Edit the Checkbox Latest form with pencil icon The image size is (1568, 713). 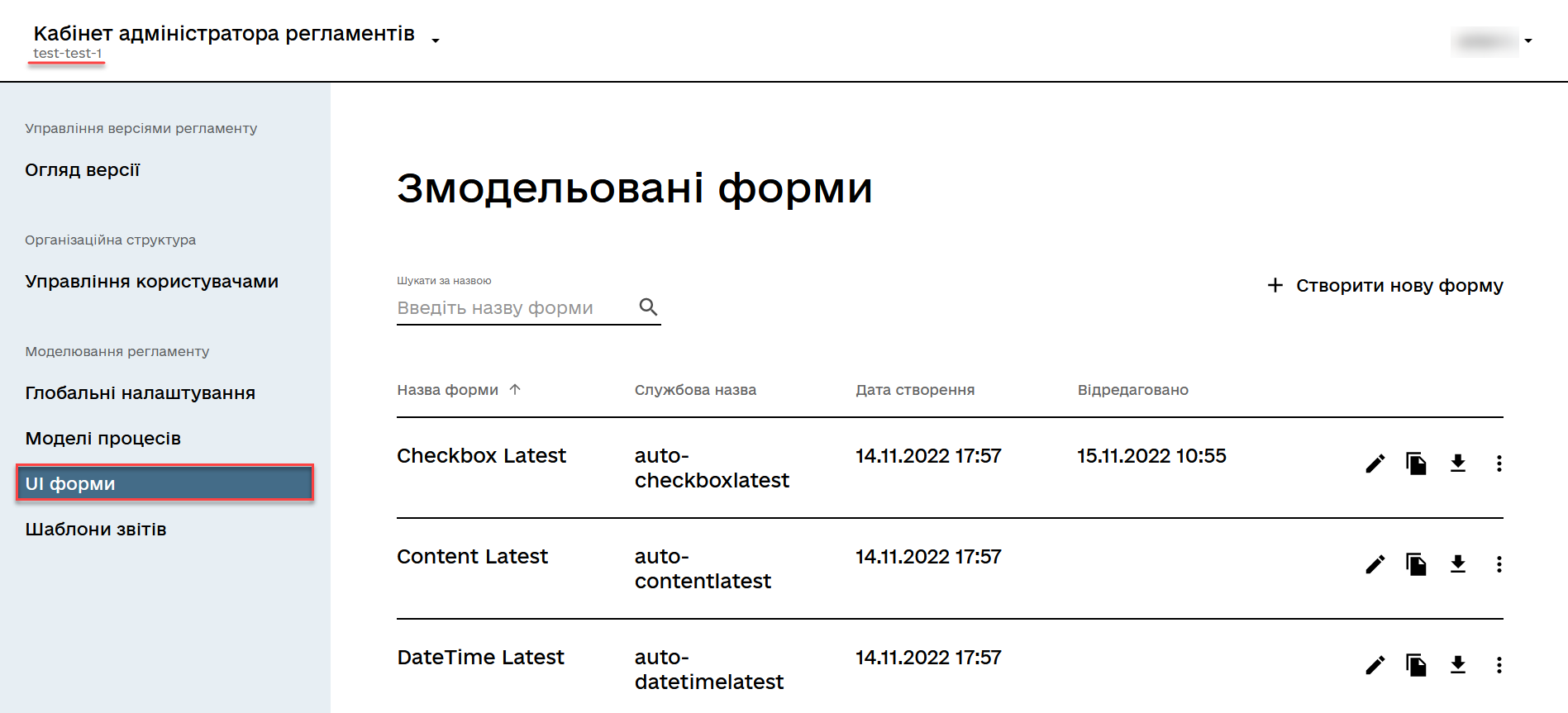(1375, 463)
